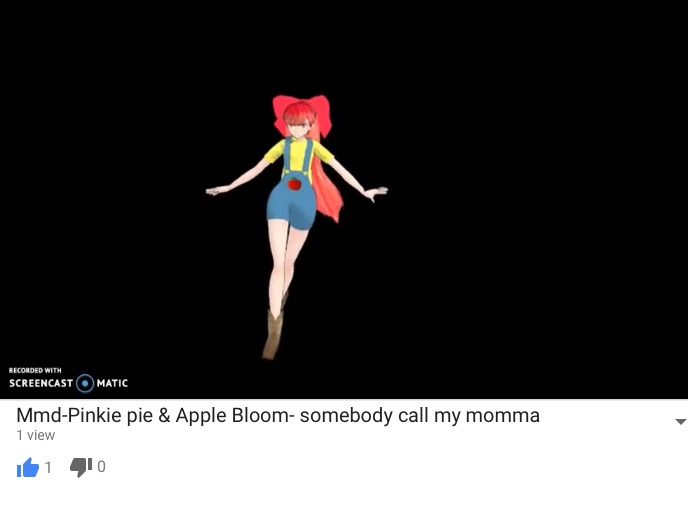
Task: Expand the video description arrow
Action: [680, 422]
